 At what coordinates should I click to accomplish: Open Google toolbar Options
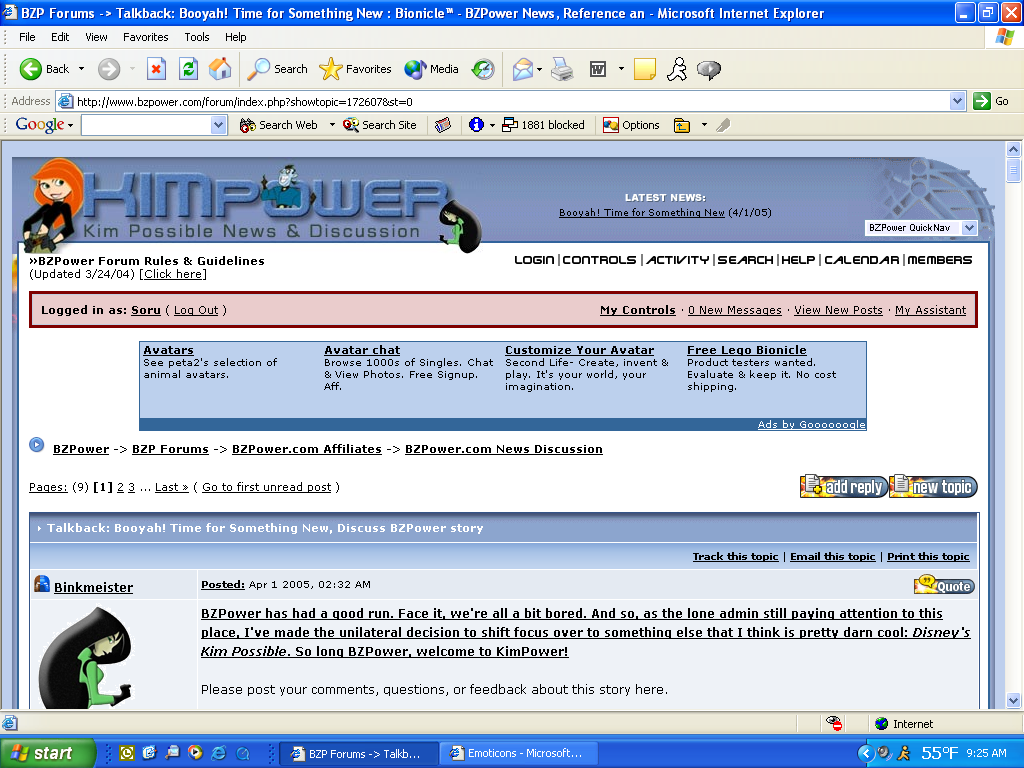(x=631, y=125)
